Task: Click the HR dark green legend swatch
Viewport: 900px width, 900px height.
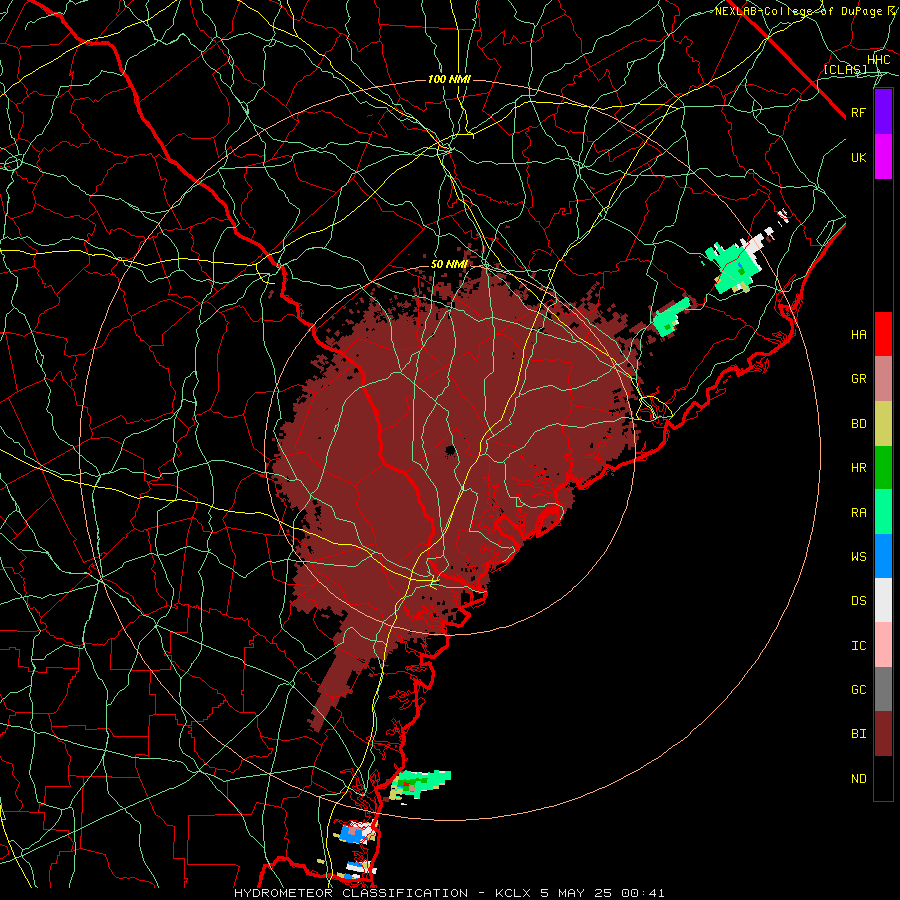Action: [883, 468]
